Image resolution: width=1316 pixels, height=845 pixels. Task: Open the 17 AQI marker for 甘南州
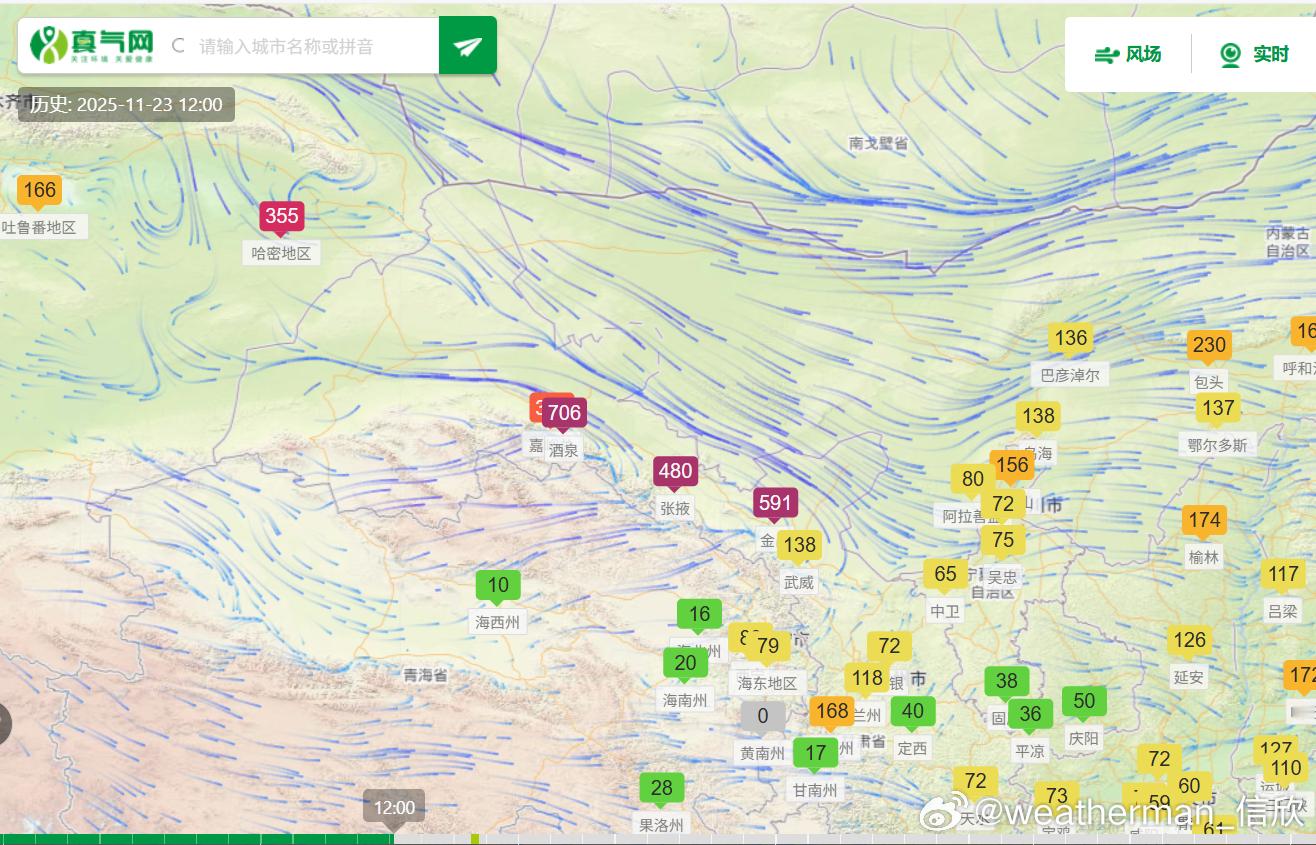[816, 753]
